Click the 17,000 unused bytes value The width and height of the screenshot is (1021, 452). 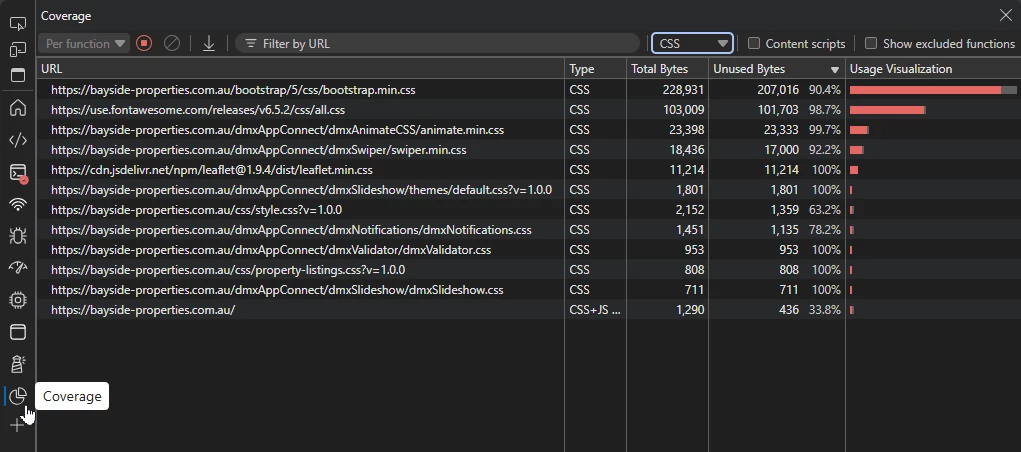pos(781,150)
